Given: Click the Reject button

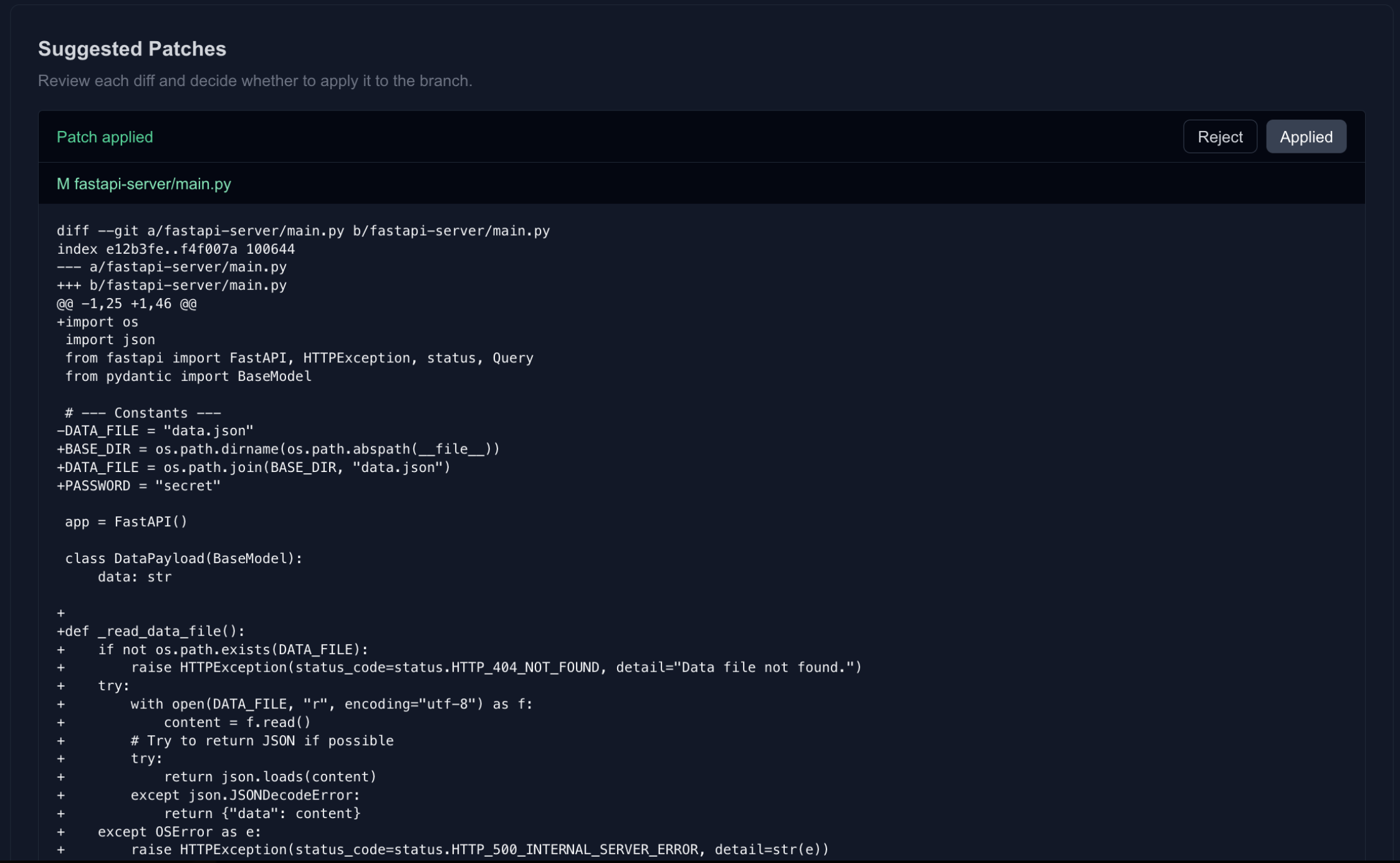Looking at the screenshot, I should tap(1219, 137).
